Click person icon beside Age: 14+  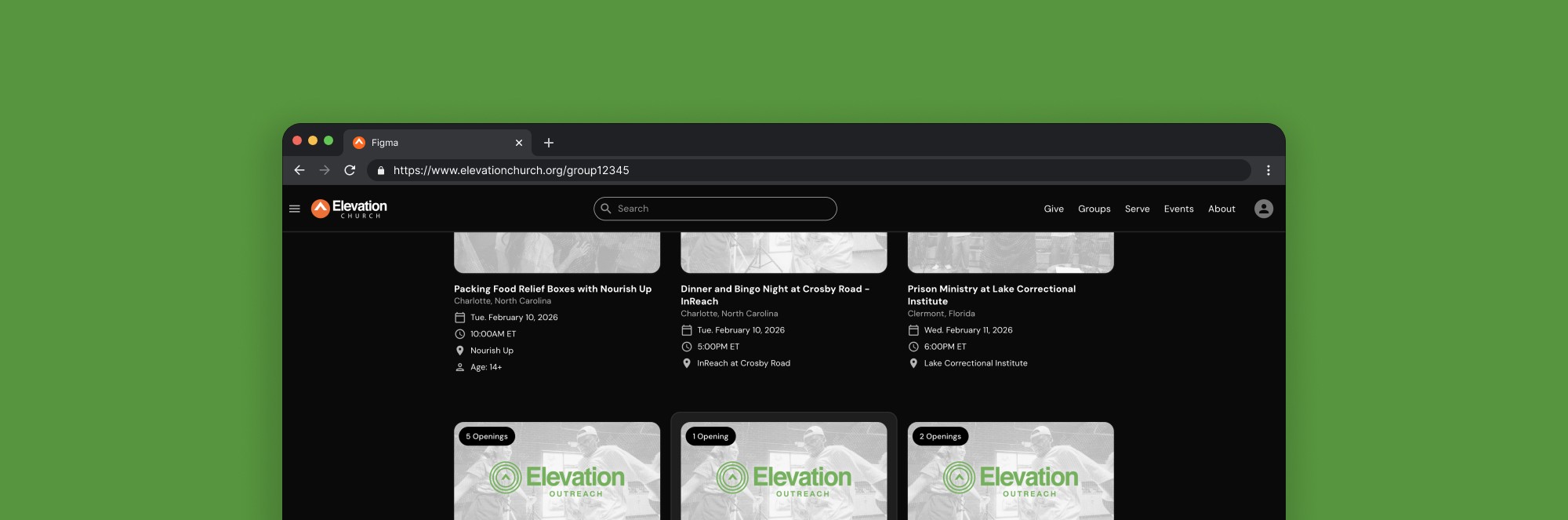(460, 367)
